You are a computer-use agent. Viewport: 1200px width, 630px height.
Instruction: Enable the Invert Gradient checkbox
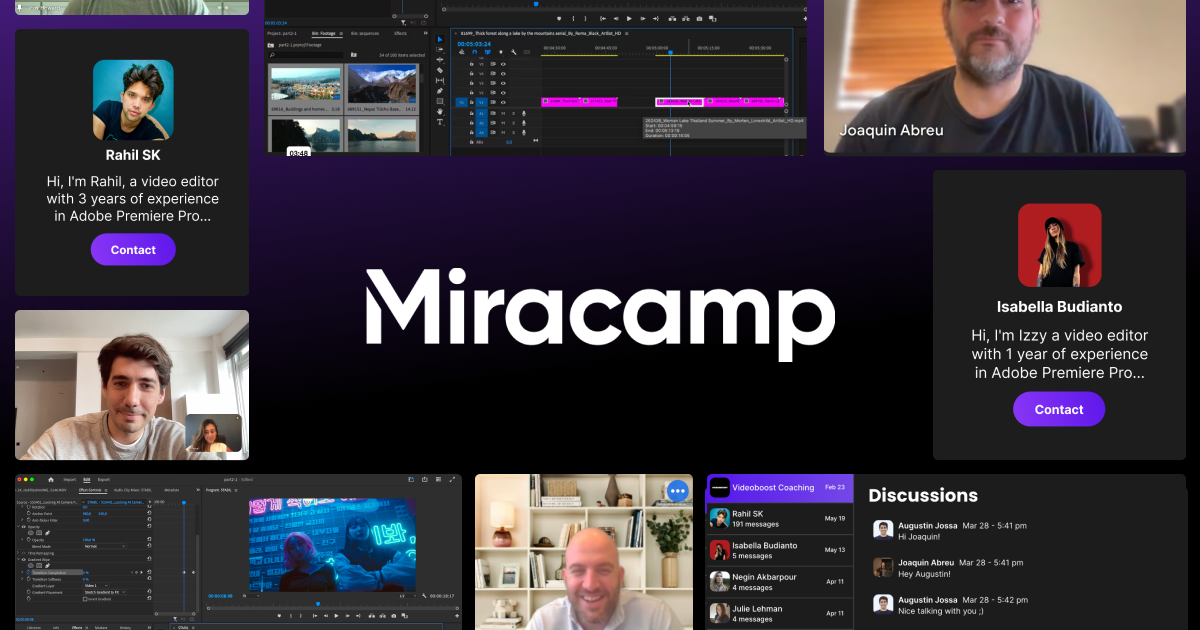click(x=85, y=599)
